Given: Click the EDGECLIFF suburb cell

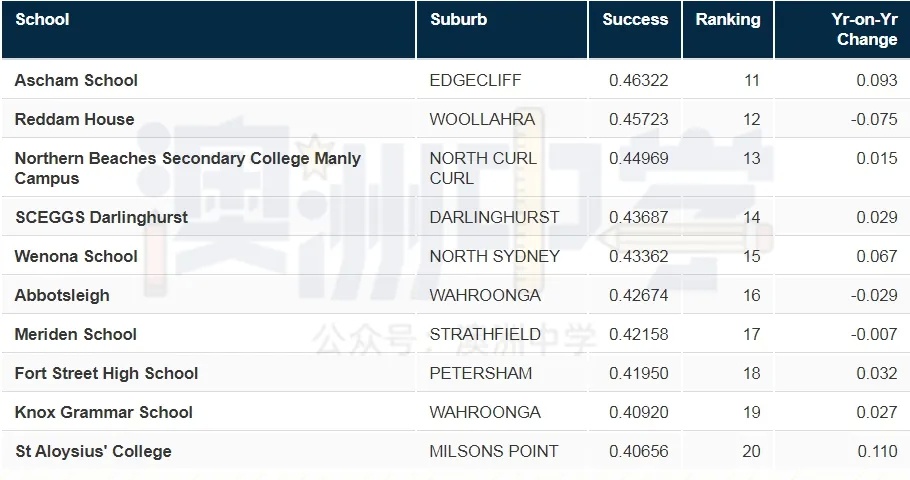Looking at the screenshot, I should (x=475, y=80).
